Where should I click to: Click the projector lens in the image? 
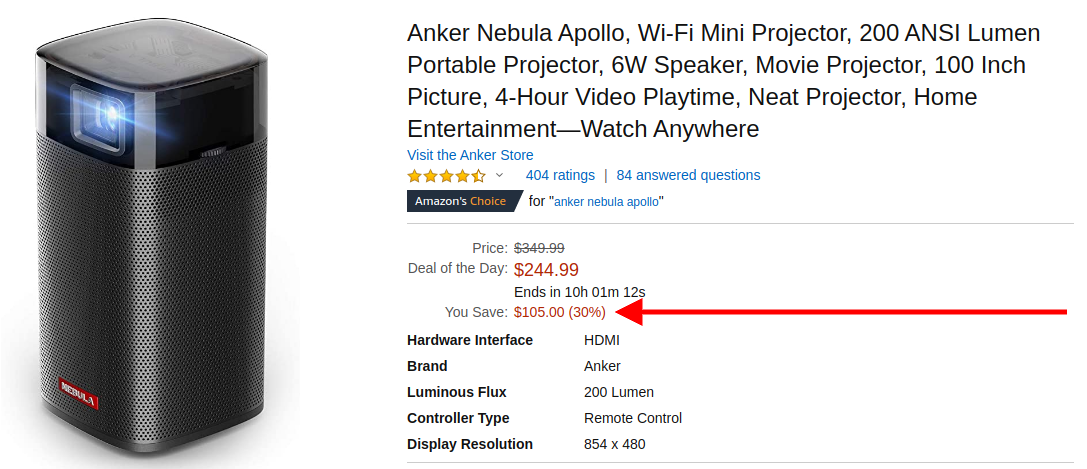tap(101, 116)
